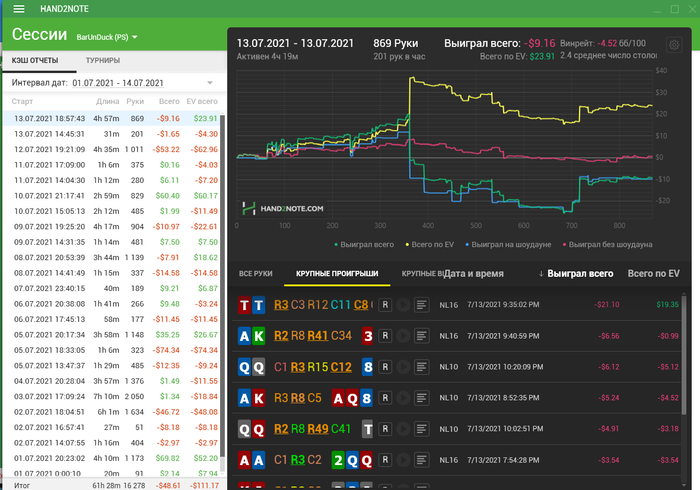
Task: Toggle 'Выиграл без шоудауна' pink legend
Action: pos(607,245)
